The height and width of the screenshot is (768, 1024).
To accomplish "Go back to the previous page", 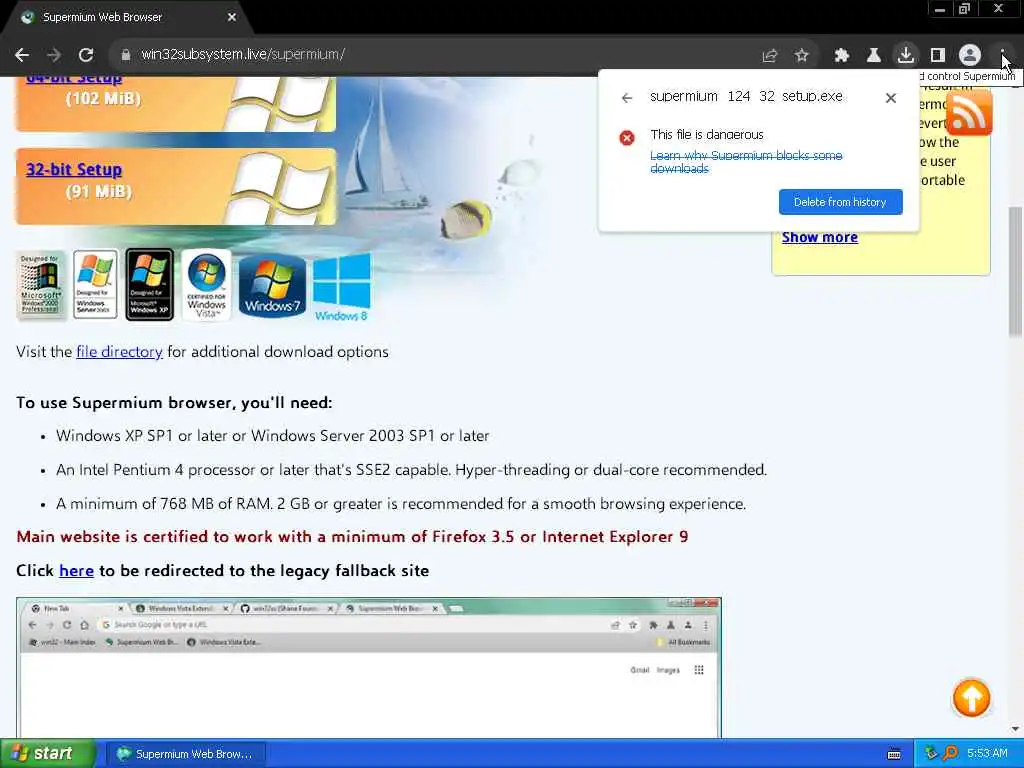I will pyautogui.click(x=22, y=55).
